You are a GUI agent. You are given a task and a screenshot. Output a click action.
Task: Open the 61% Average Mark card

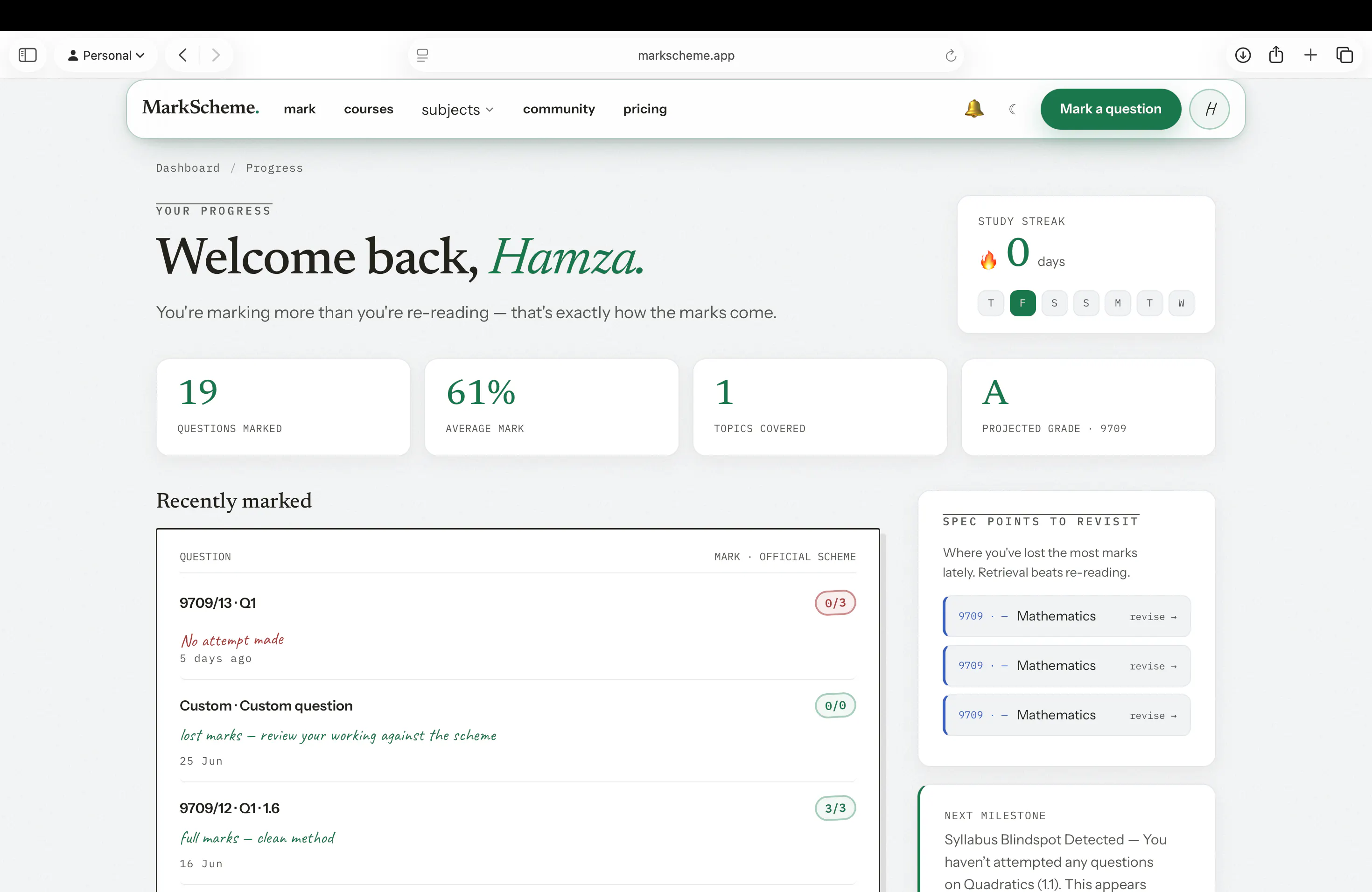pyautogui.click(x=552, y=407)
